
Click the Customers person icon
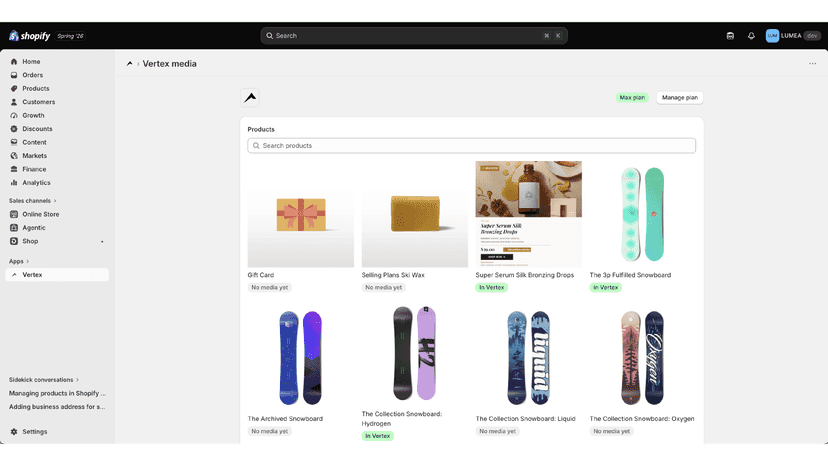pos(14,102)
